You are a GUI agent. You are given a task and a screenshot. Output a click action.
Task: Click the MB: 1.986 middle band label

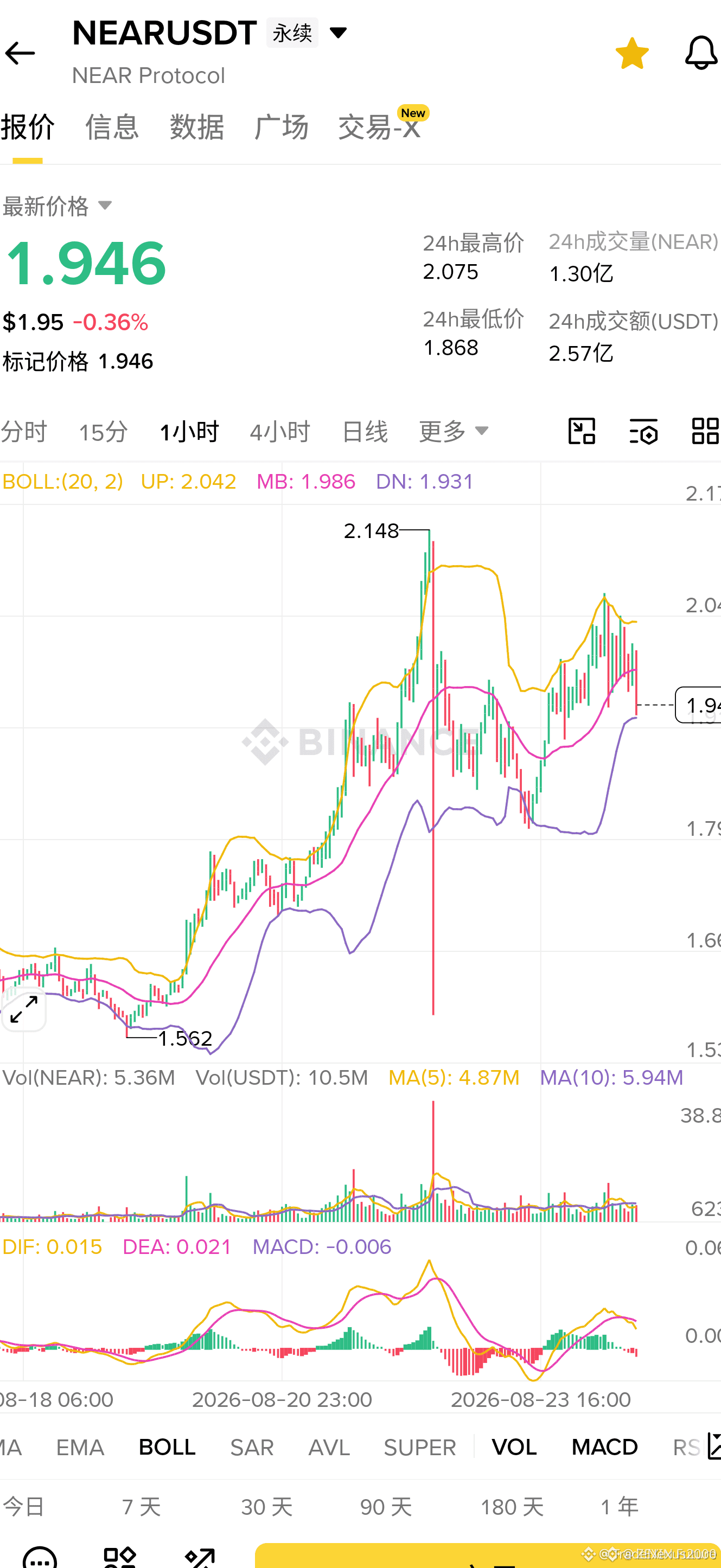click(x=305, y=482)
